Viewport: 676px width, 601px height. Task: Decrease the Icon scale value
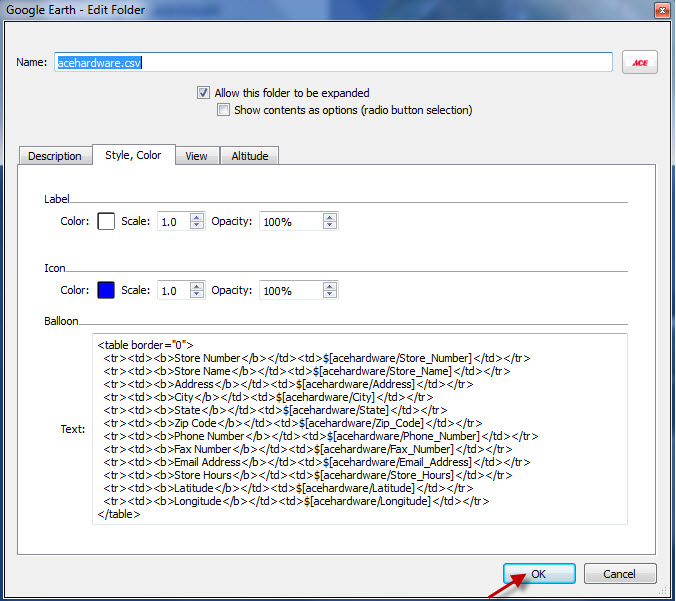pyautogui.click(x=197, y=294)
